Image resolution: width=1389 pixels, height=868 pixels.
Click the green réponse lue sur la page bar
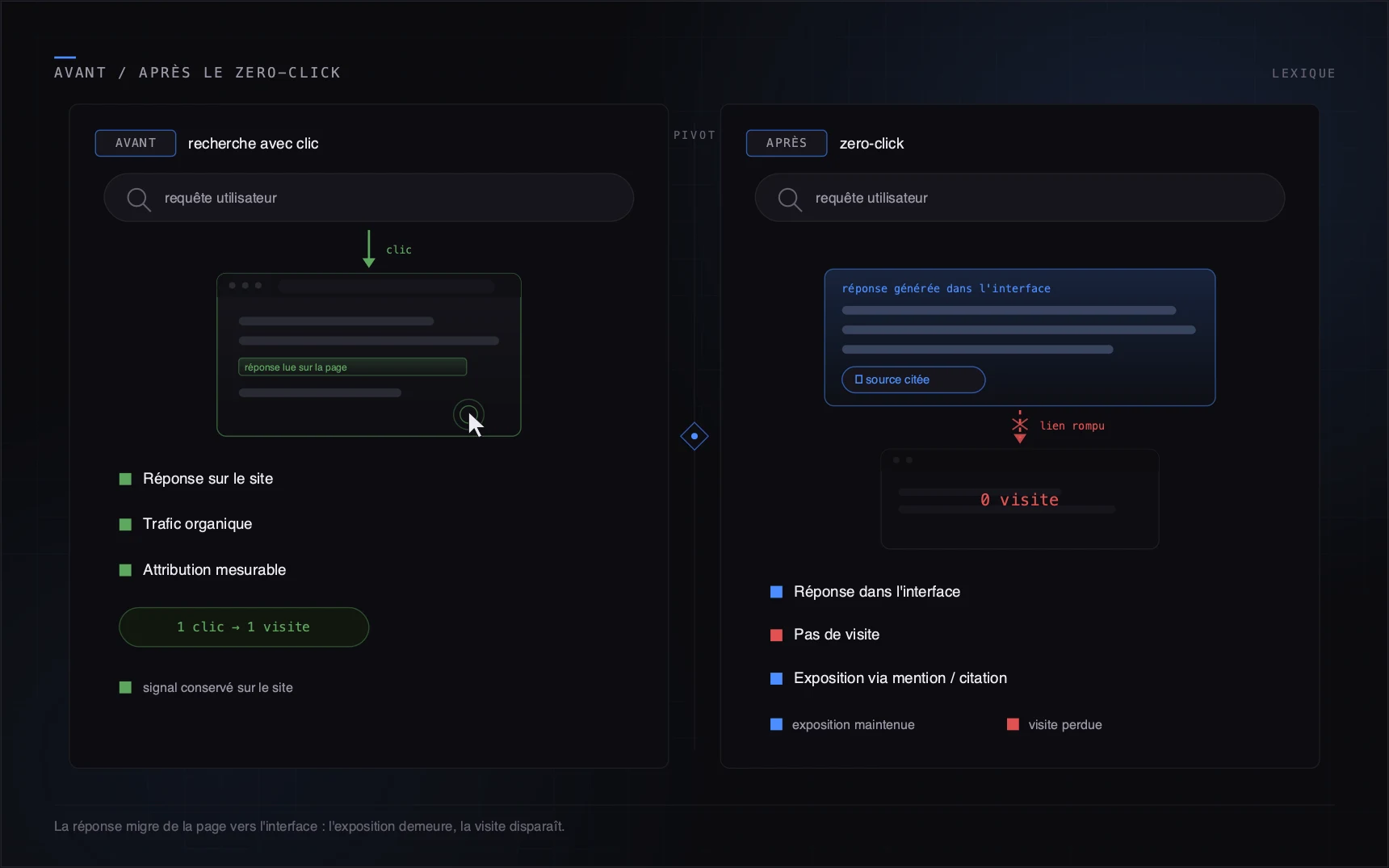pos(352,367)
